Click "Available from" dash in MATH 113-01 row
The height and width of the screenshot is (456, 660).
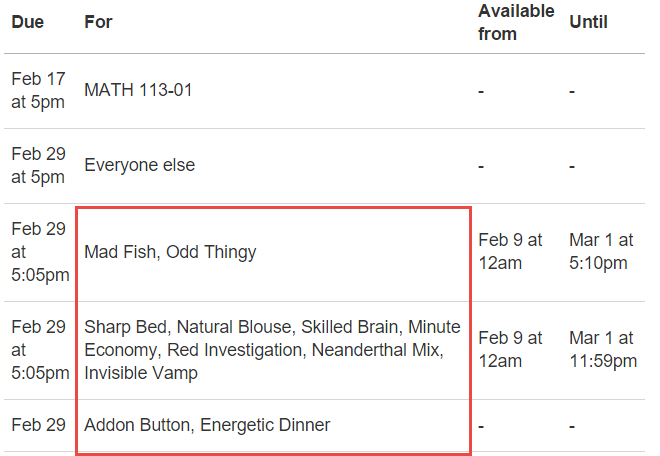pyautogui.click(x=481, y=91)
